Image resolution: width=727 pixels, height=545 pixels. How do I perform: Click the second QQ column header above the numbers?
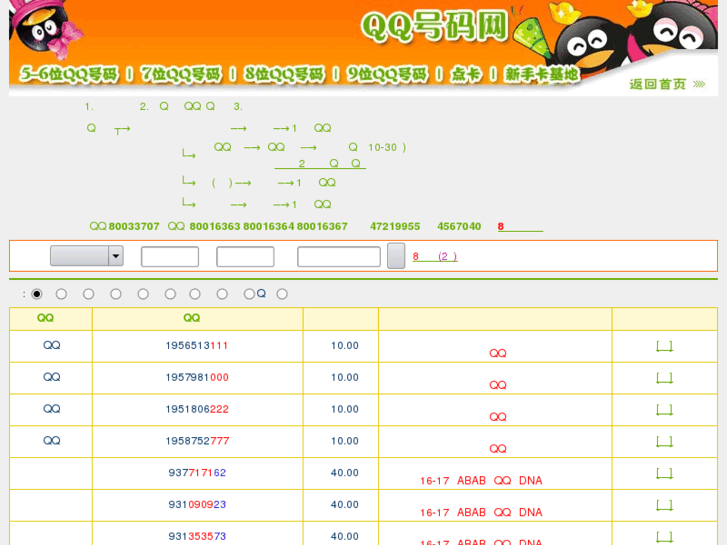pyautogui.click(x=191, y=318)
